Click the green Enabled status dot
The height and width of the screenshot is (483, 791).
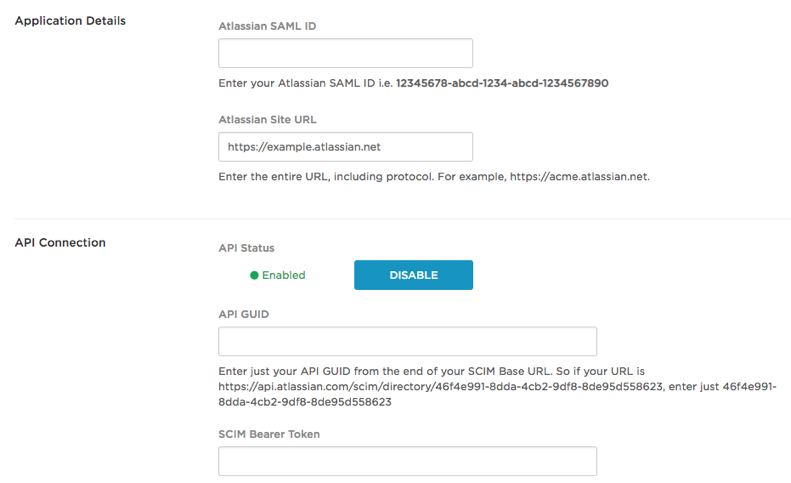pos(254,275)
